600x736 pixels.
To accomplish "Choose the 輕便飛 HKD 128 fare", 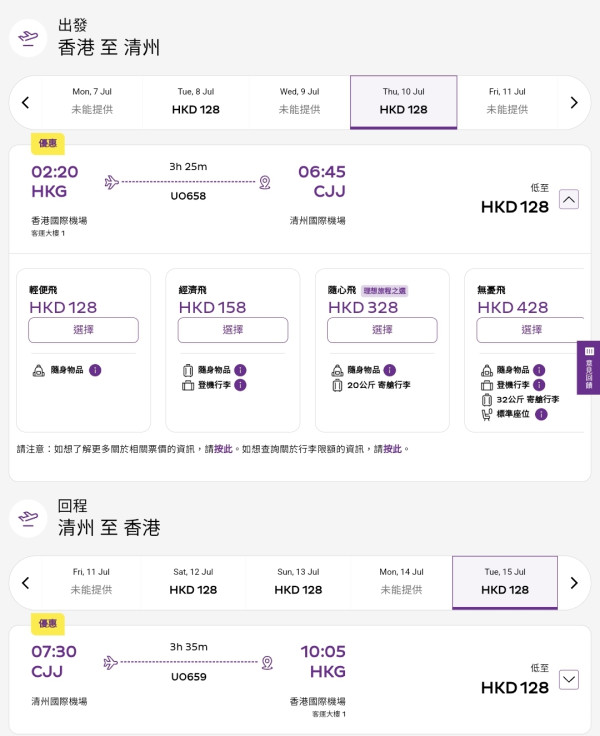I will (x=84, y=330).
